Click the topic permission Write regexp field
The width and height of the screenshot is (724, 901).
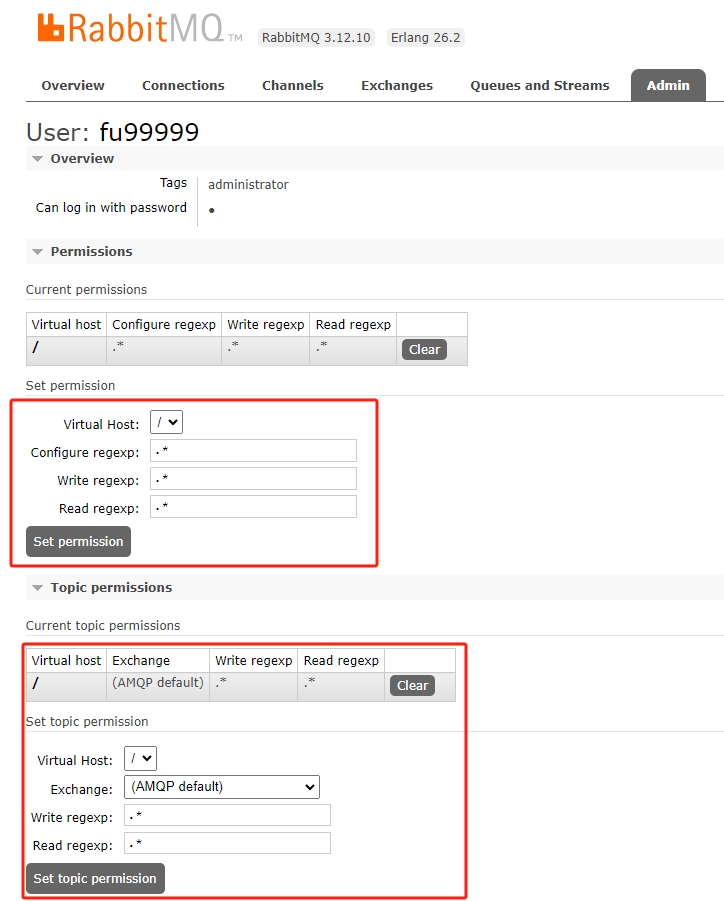227,815
